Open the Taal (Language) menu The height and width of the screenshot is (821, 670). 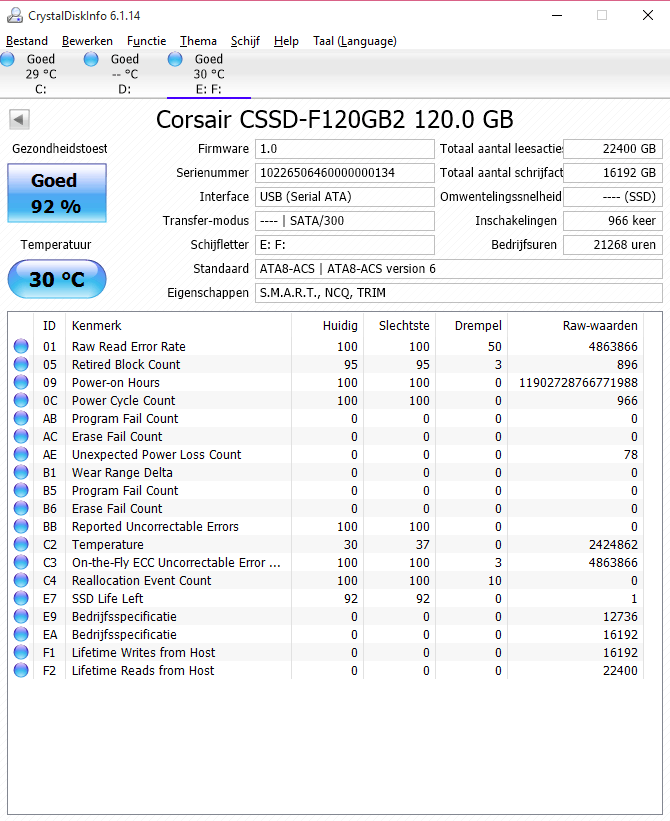355,41
